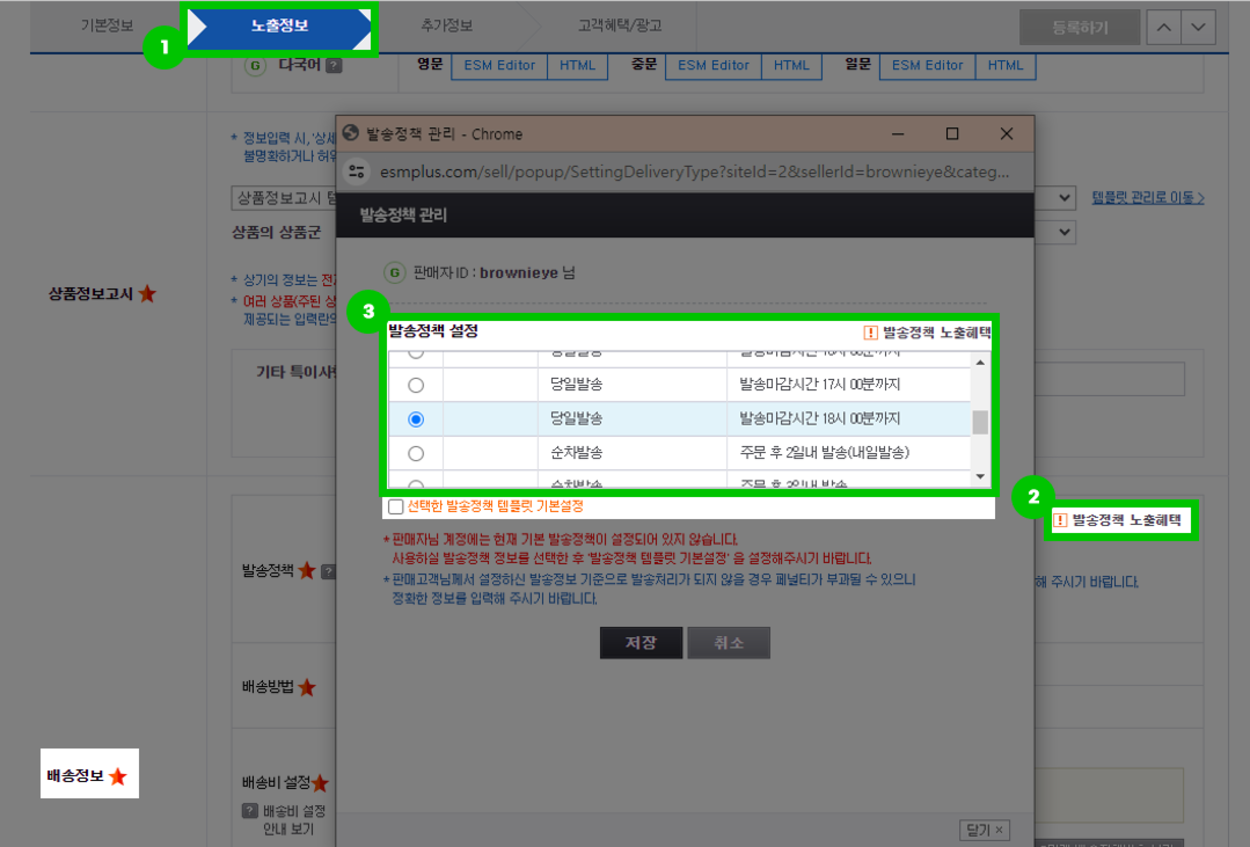Select 당일발송 17시 00분까지 radio button
Viewport: 1250px width, 847px height.
(x=416, y=385)
